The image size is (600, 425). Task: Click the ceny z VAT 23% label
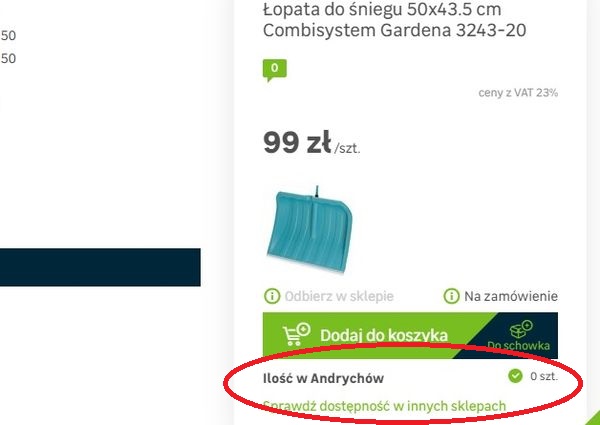coord(518,93)
